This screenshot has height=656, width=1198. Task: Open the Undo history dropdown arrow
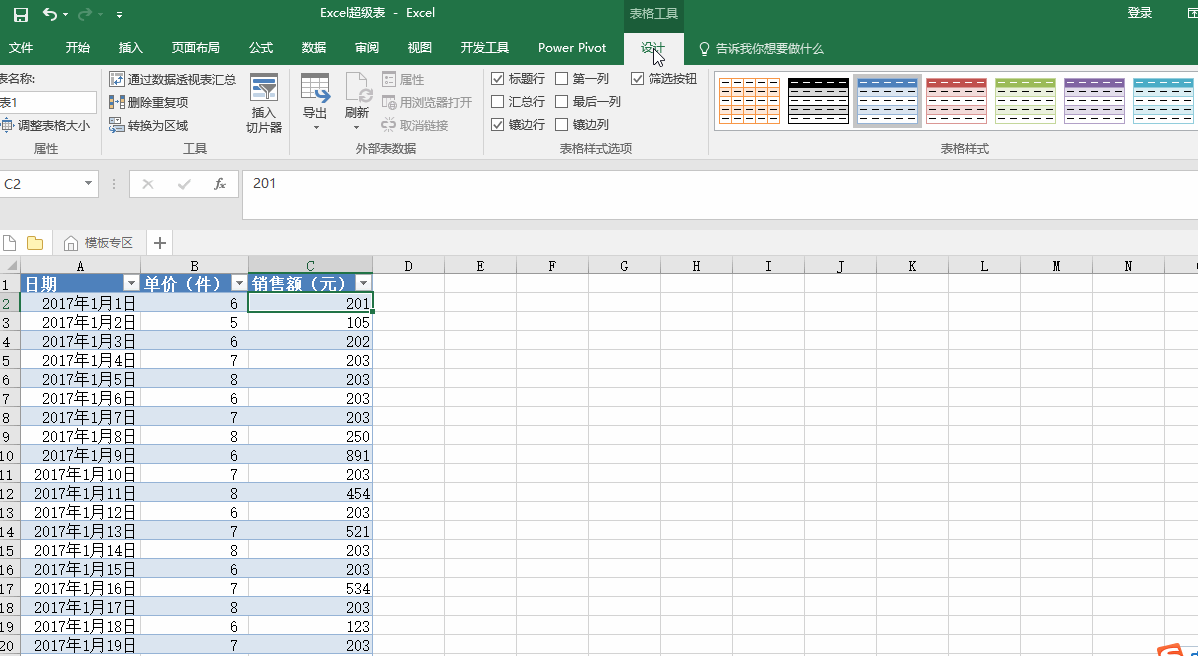[x=66, y=15]
